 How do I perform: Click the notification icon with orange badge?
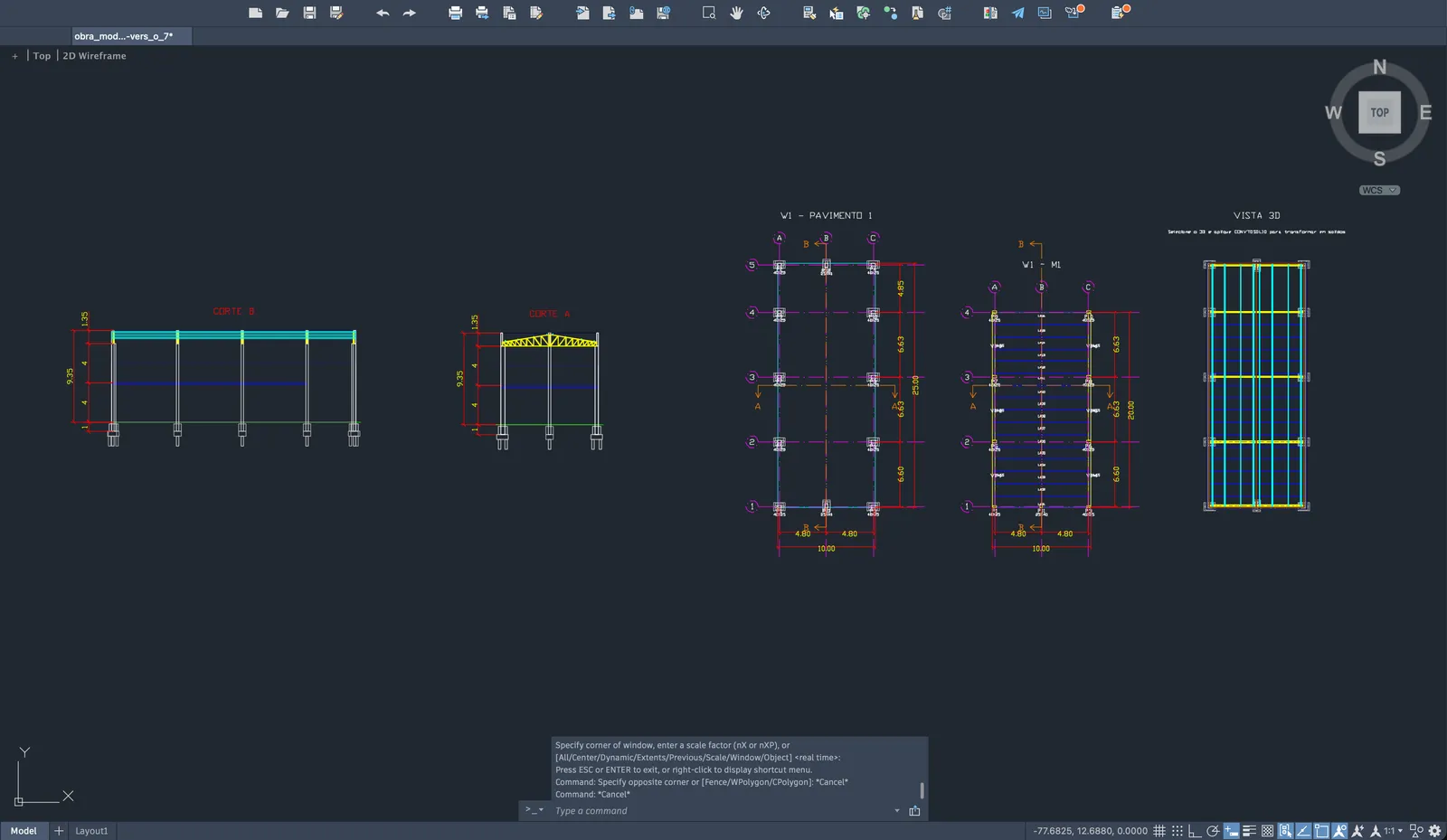(x=1074, y=12)
